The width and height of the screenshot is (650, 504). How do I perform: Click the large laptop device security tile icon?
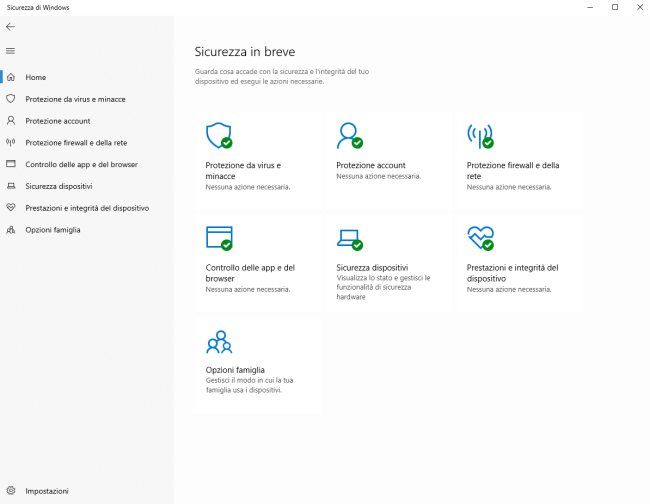click(x=349, y=240)
